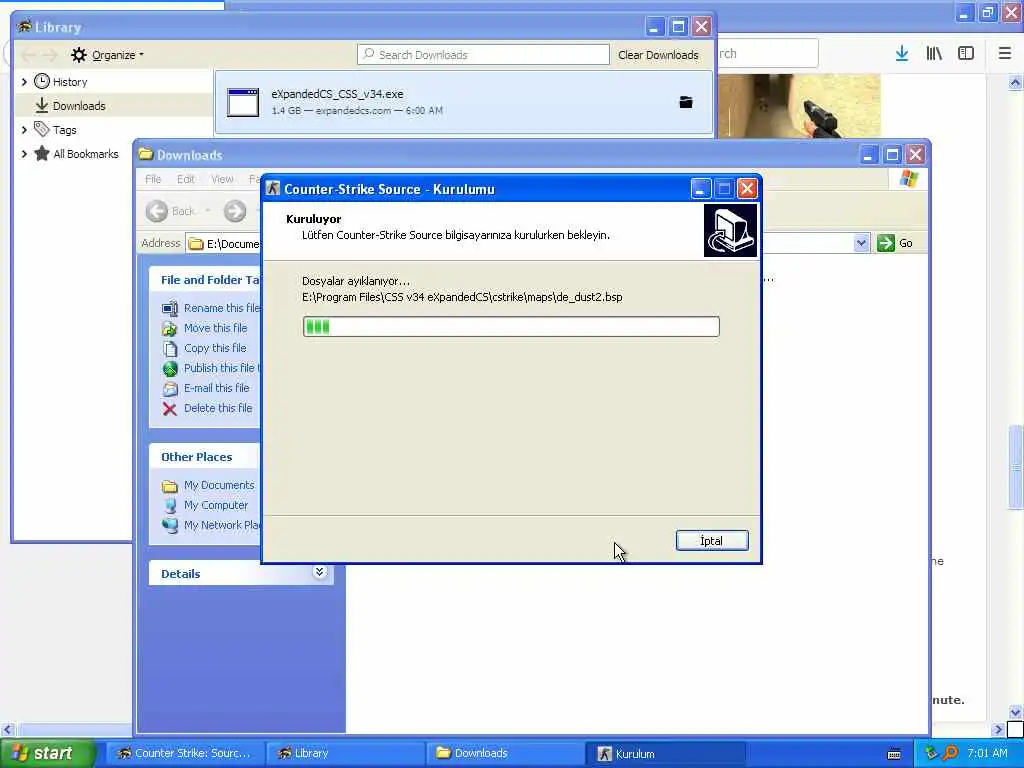This screenshot has width=1024, height=768.
Task: Switch to Library taskbar item
Action: click(346, 753)
